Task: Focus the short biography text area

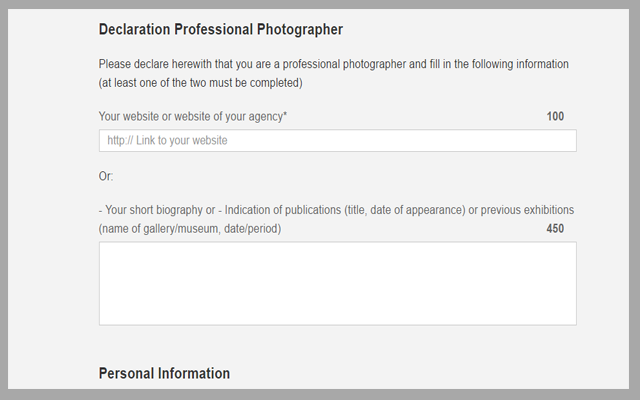Action: pos(337,283)
